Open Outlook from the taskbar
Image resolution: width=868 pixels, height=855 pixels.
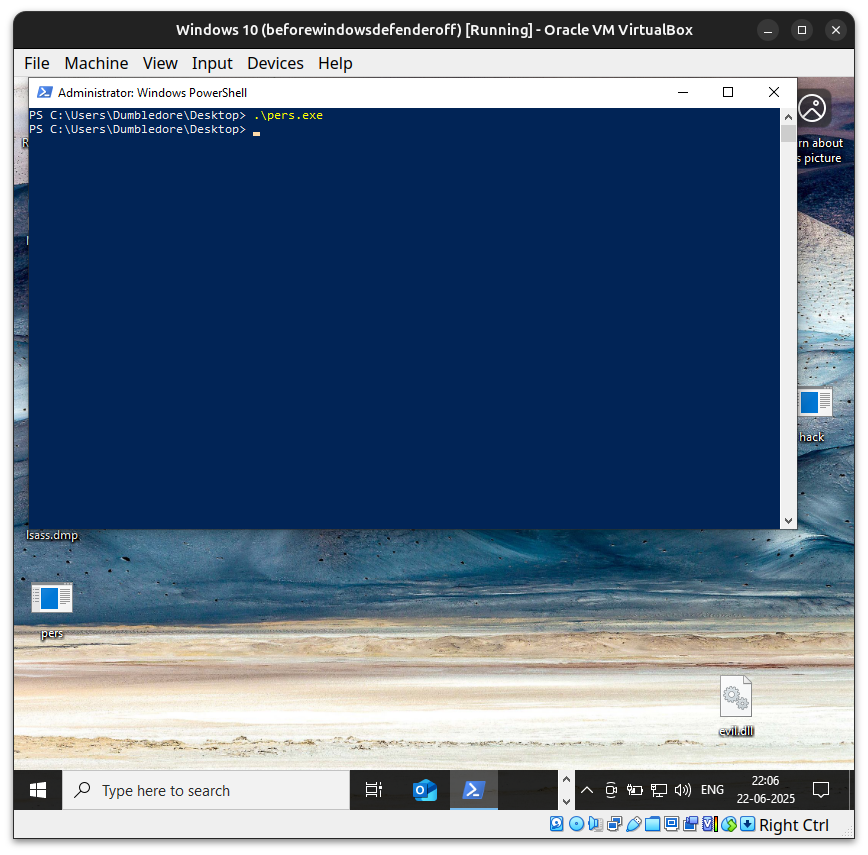coord(425,790)
